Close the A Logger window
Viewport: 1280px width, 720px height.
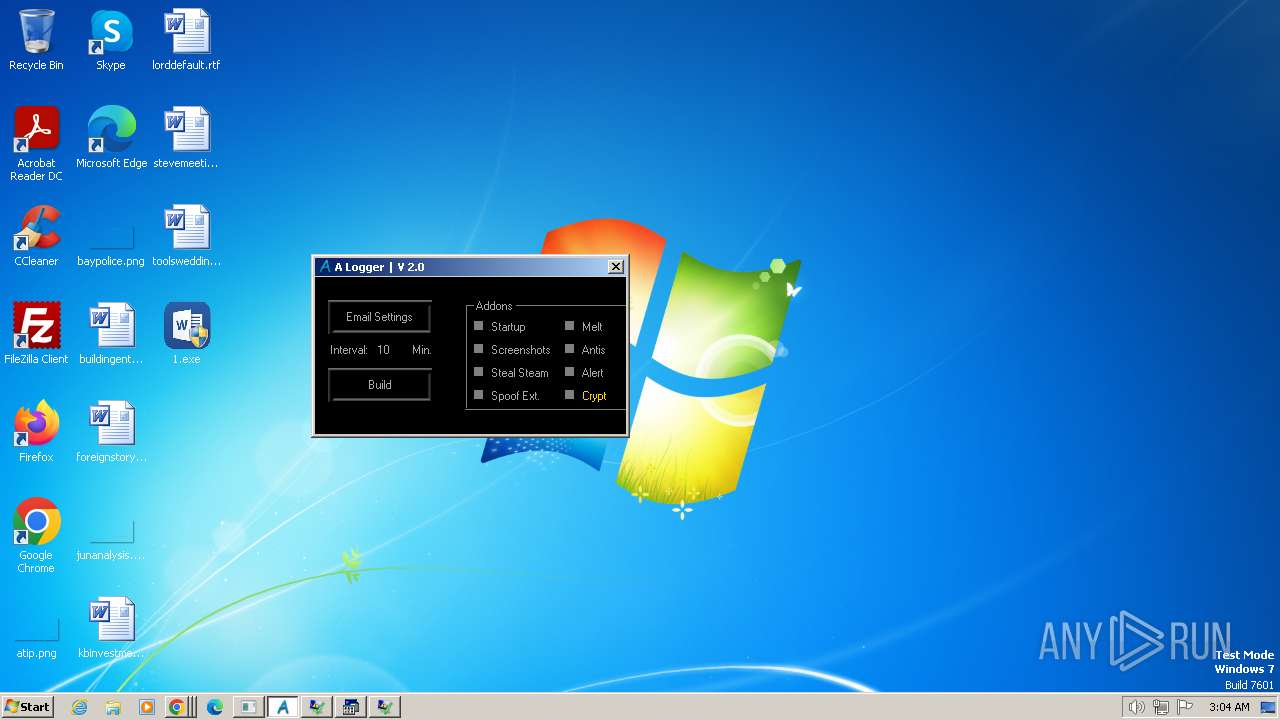coord(616,267)
